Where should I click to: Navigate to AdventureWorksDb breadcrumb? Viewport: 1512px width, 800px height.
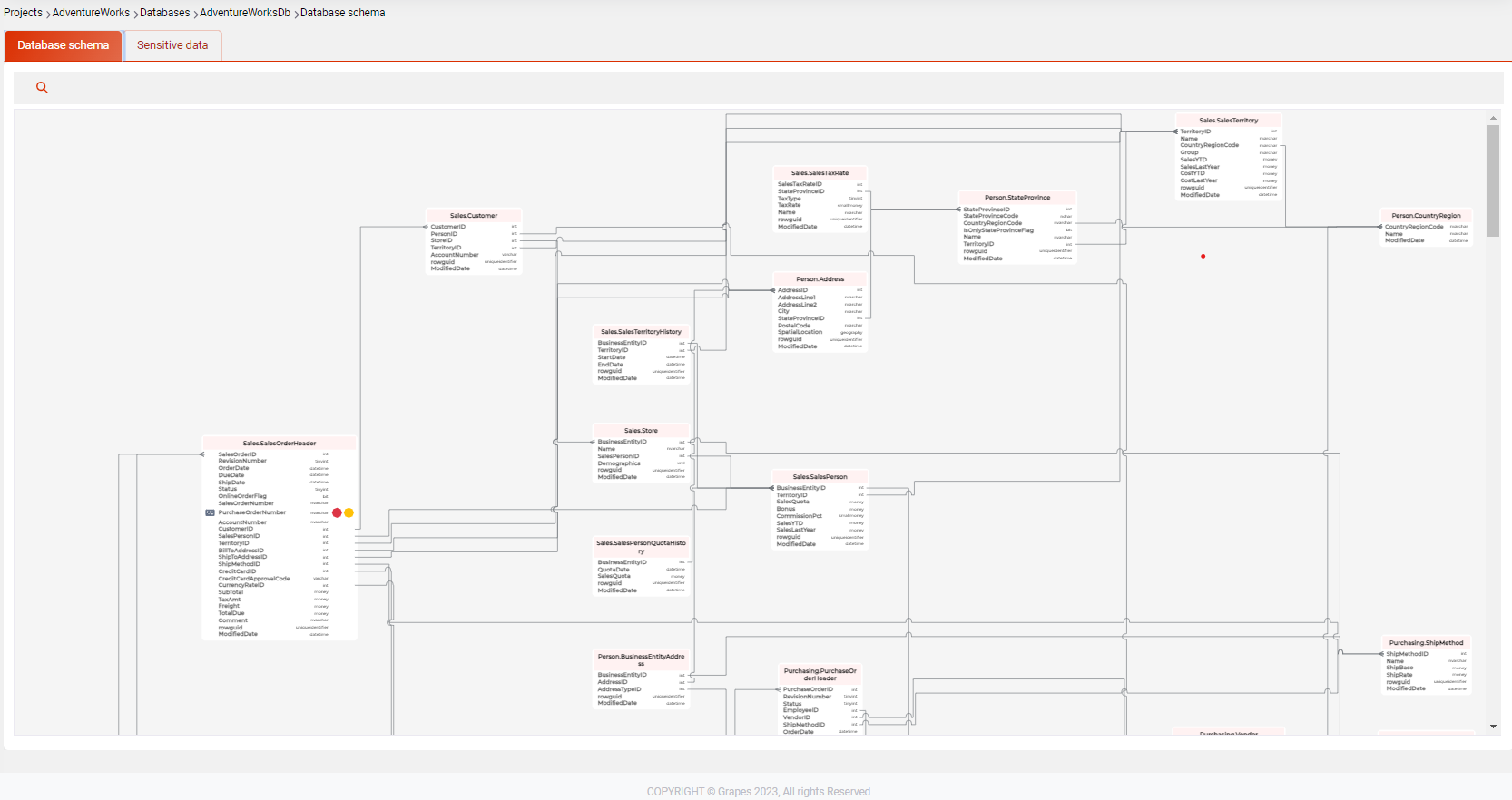(x=245, y=13)
